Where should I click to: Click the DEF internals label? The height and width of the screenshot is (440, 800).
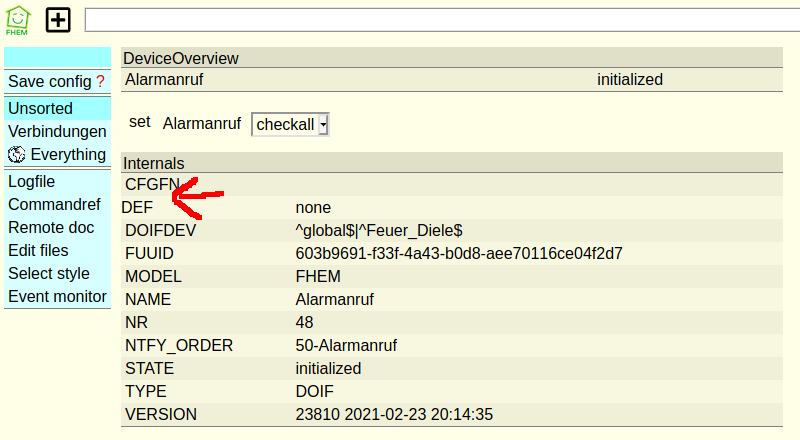pyautogui.click(x=137, y=208)
